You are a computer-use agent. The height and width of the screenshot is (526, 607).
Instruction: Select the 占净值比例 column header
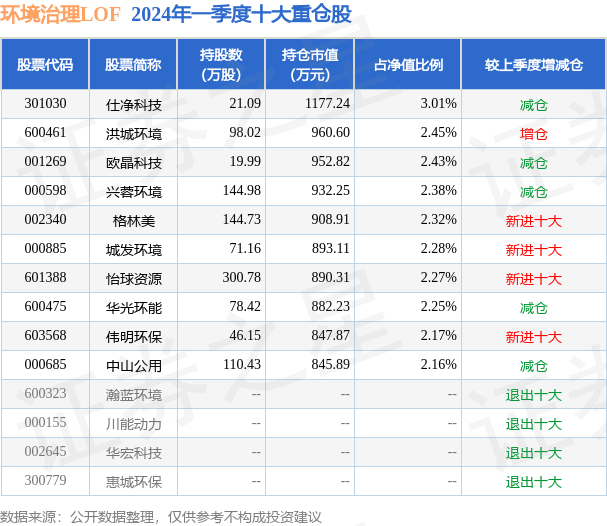pyautogui.click(x=408, y=65)
